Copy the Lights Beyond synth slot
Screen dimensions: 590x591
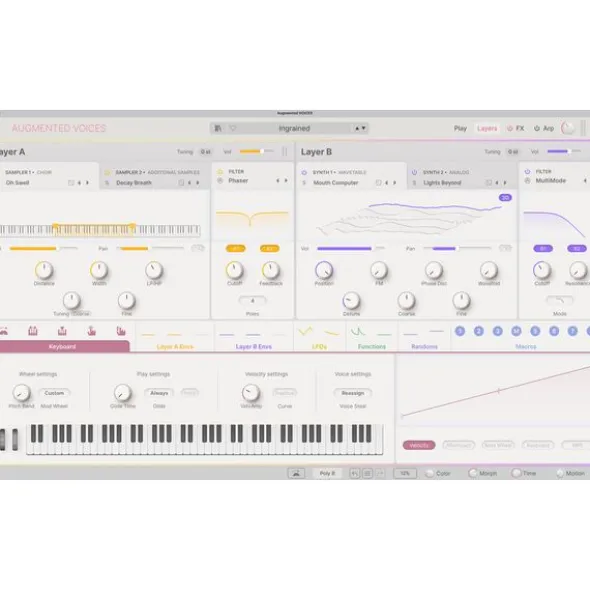(x=489, y=183)
